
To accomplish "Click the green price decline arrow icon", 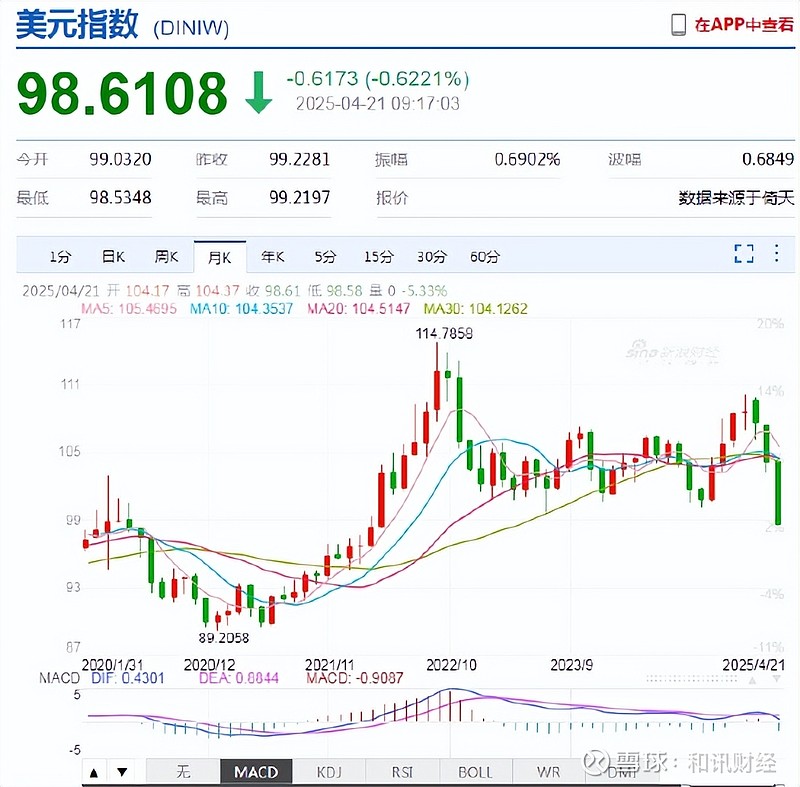I will pos(260,90).
